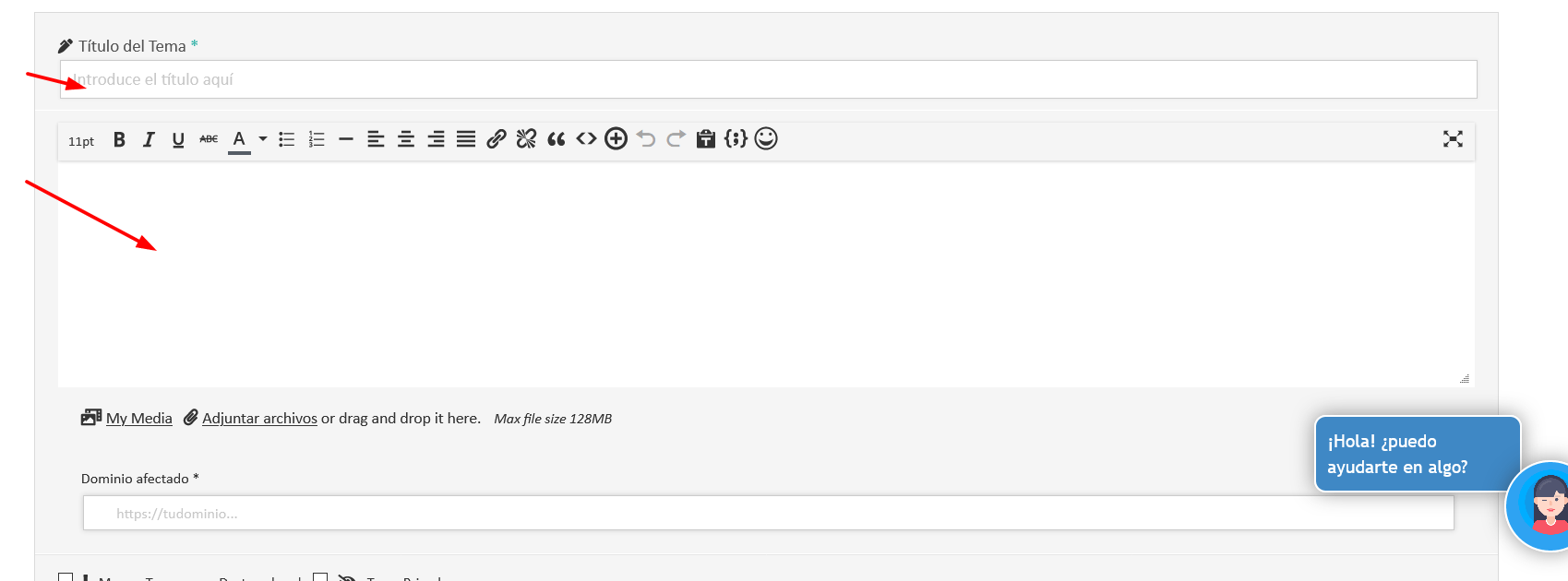The image size is (1568, 581).
Task: Apply italic formatting
Action: click(149, 139)
